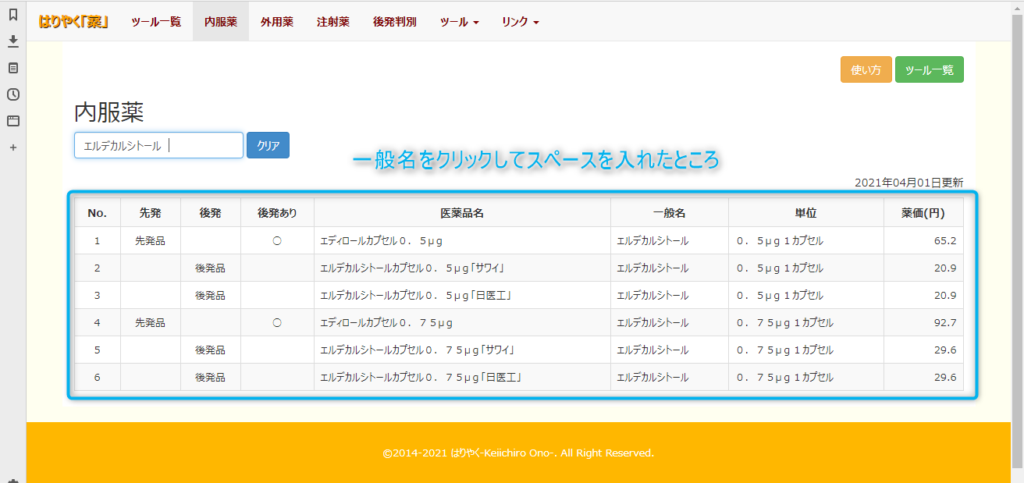Open the window panel icon in the sidebar

pos(13,121)
